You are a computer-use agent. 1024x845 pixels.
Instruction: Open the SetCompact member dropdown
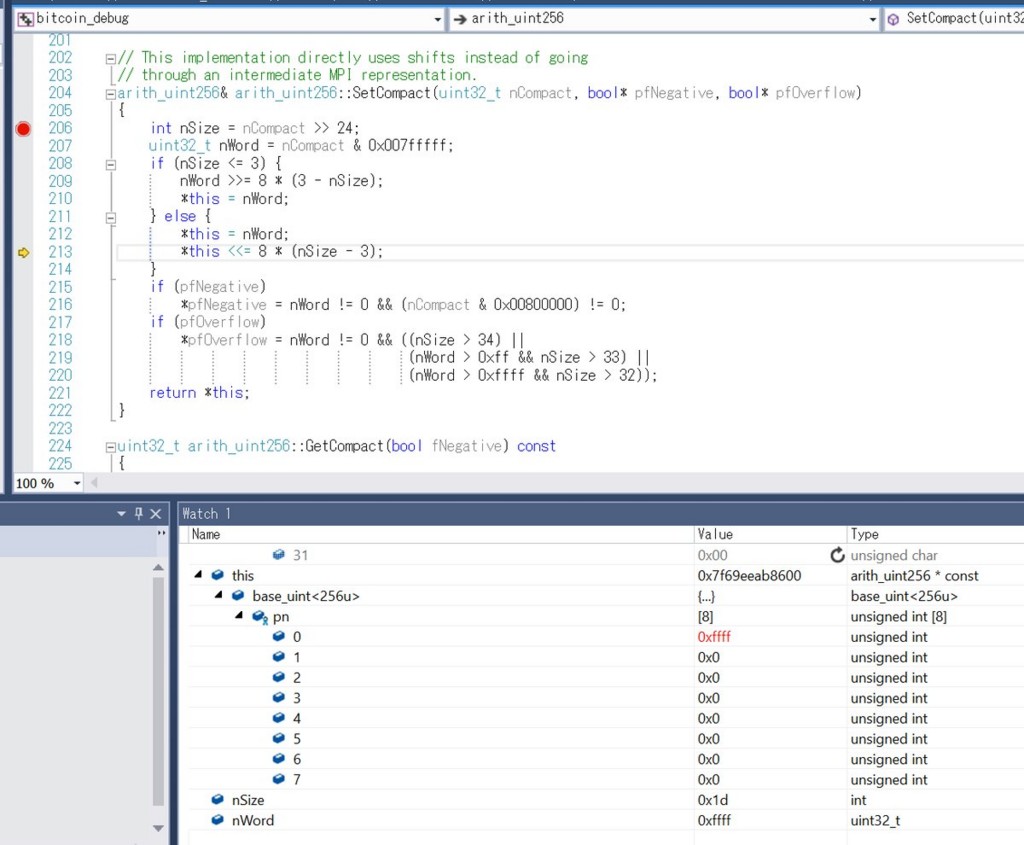pos(953,18)
